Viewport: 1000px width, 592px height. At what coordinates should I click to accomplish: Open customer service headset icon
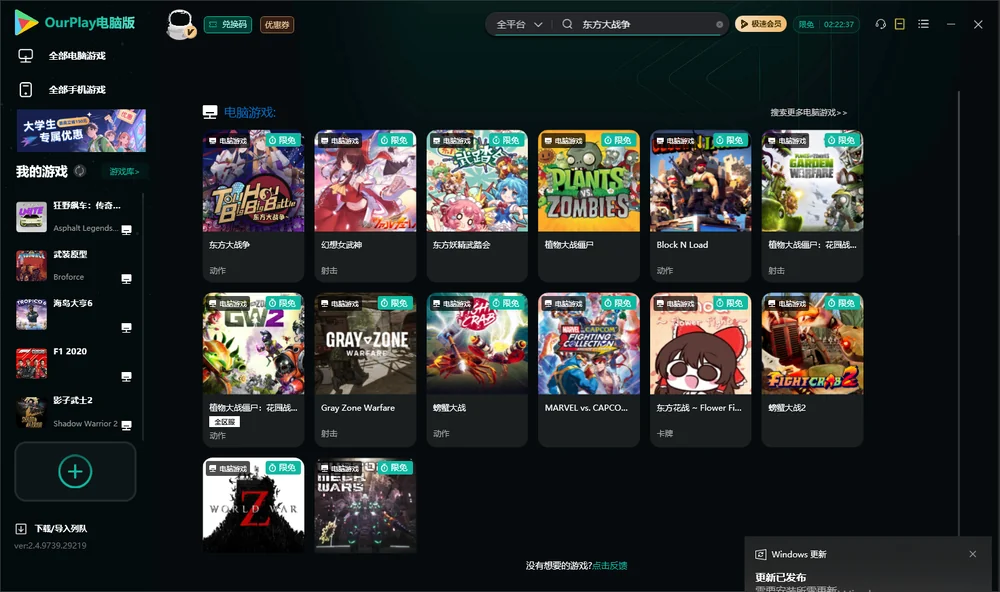(881, 24)
